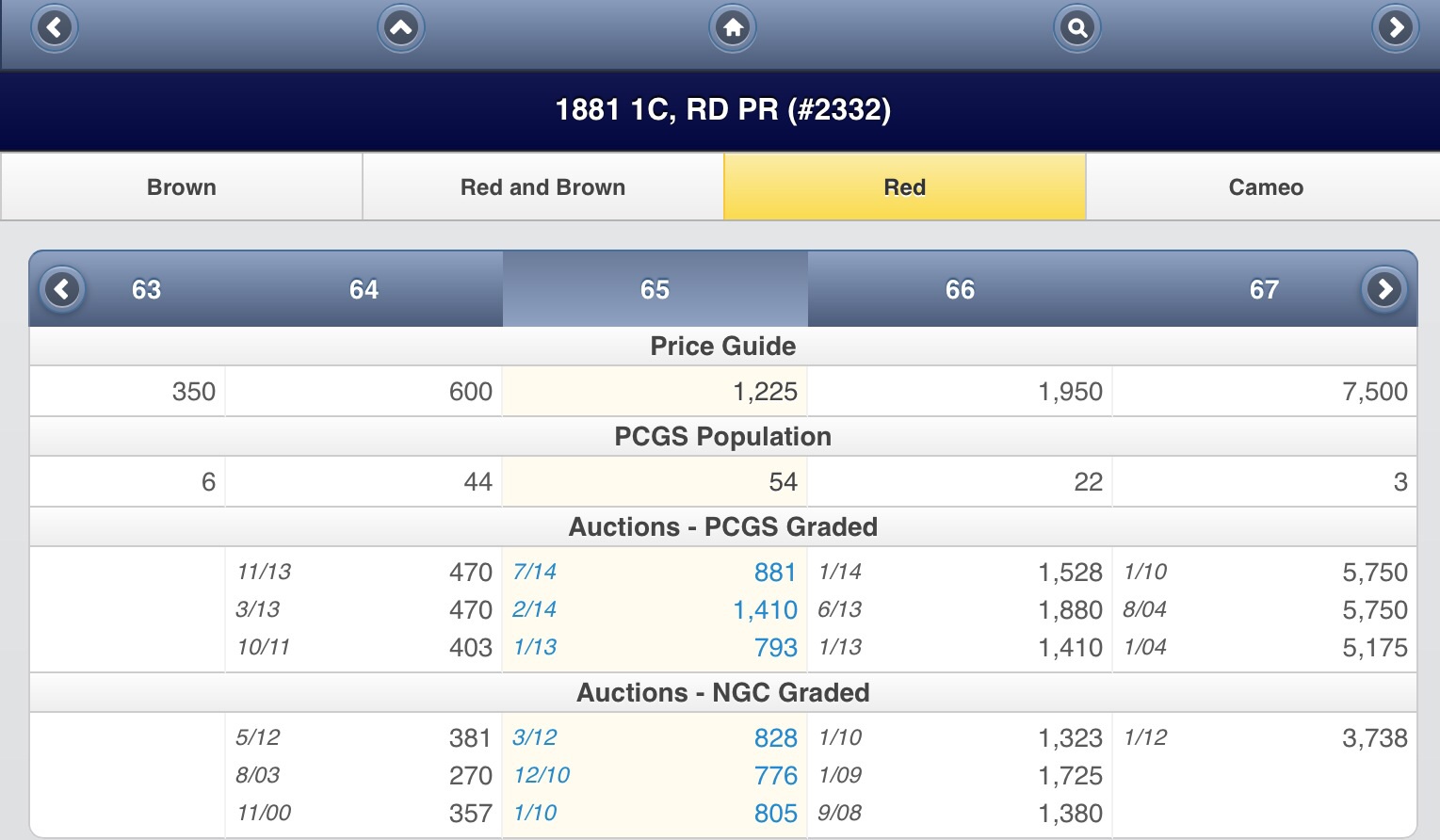Select grade 64 column header

pyautogui.click(x=364, y=289)
